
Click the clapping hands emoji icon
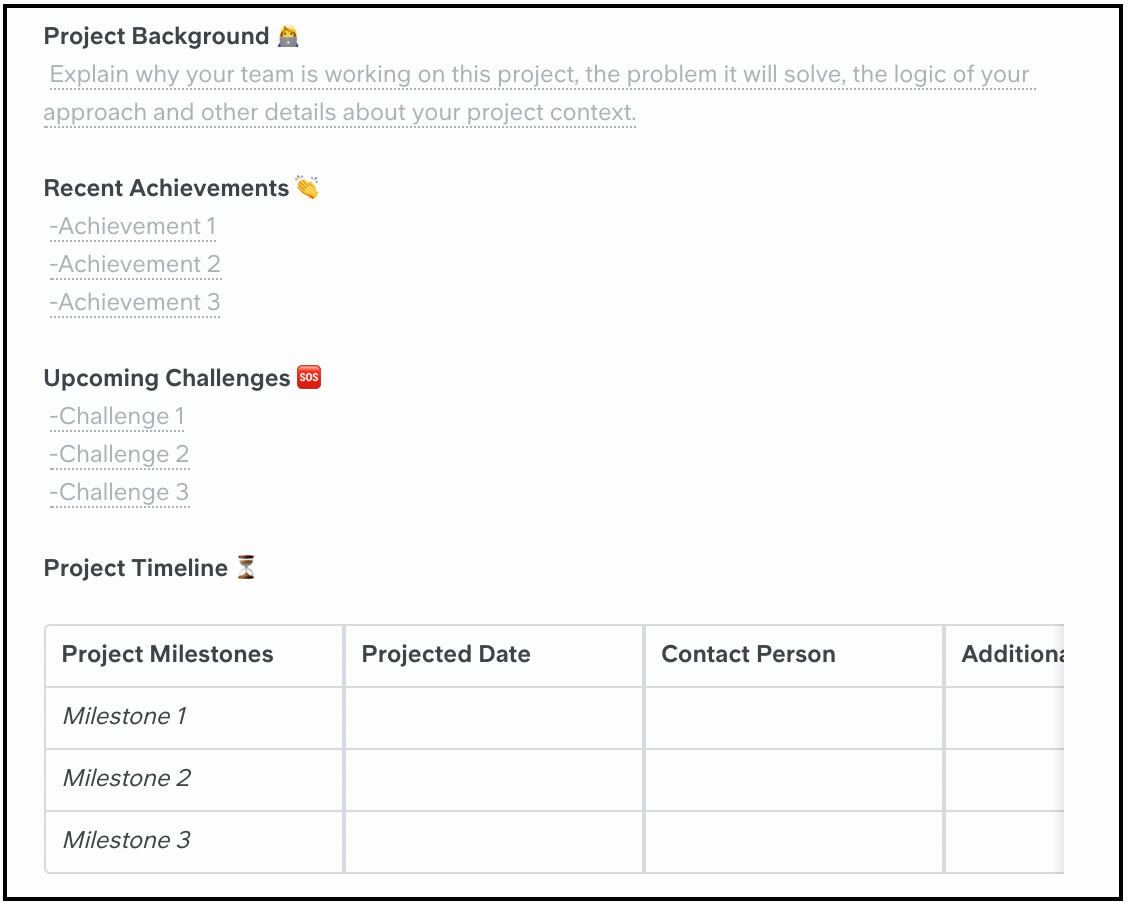coord(307,187)
